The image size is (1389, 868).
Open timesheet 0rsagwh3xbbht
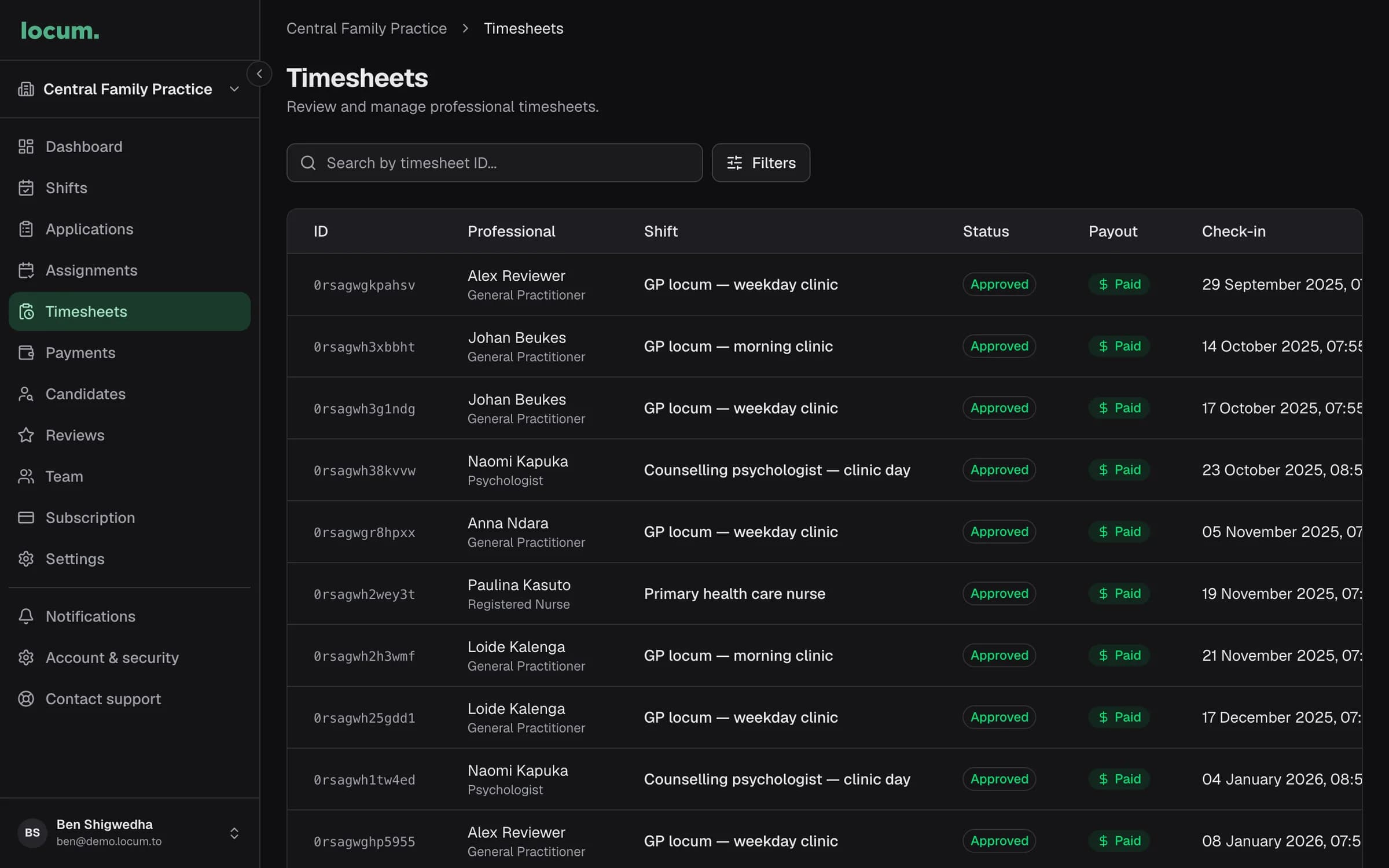[365, 347]
